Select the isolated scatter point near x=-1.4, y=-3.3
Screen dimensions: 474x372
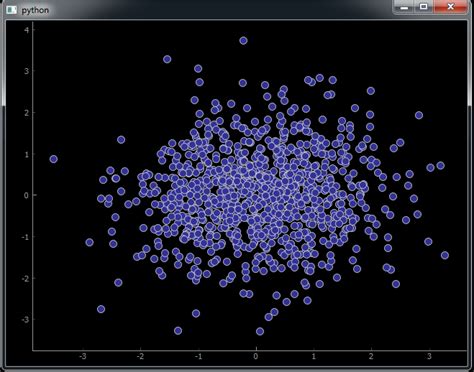pyautogui.click(x=178, y=331)
